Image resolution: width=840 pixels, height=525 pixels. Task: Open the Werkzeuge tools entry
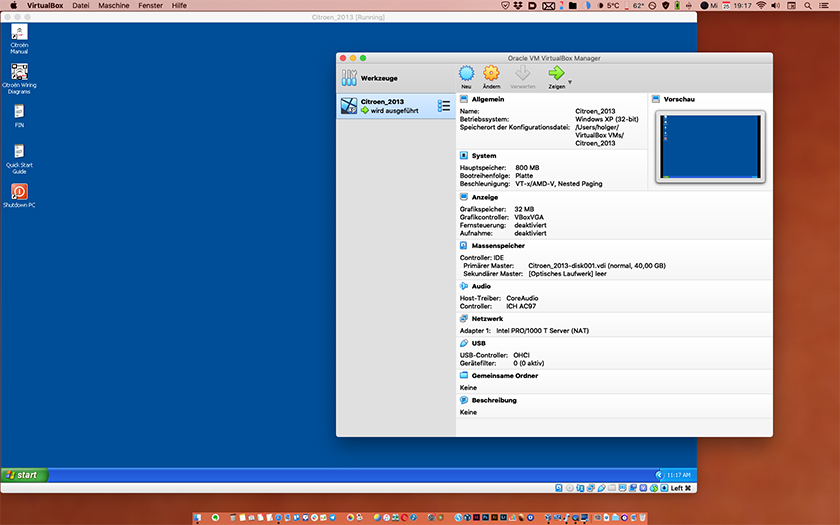(x=396, y=78)
